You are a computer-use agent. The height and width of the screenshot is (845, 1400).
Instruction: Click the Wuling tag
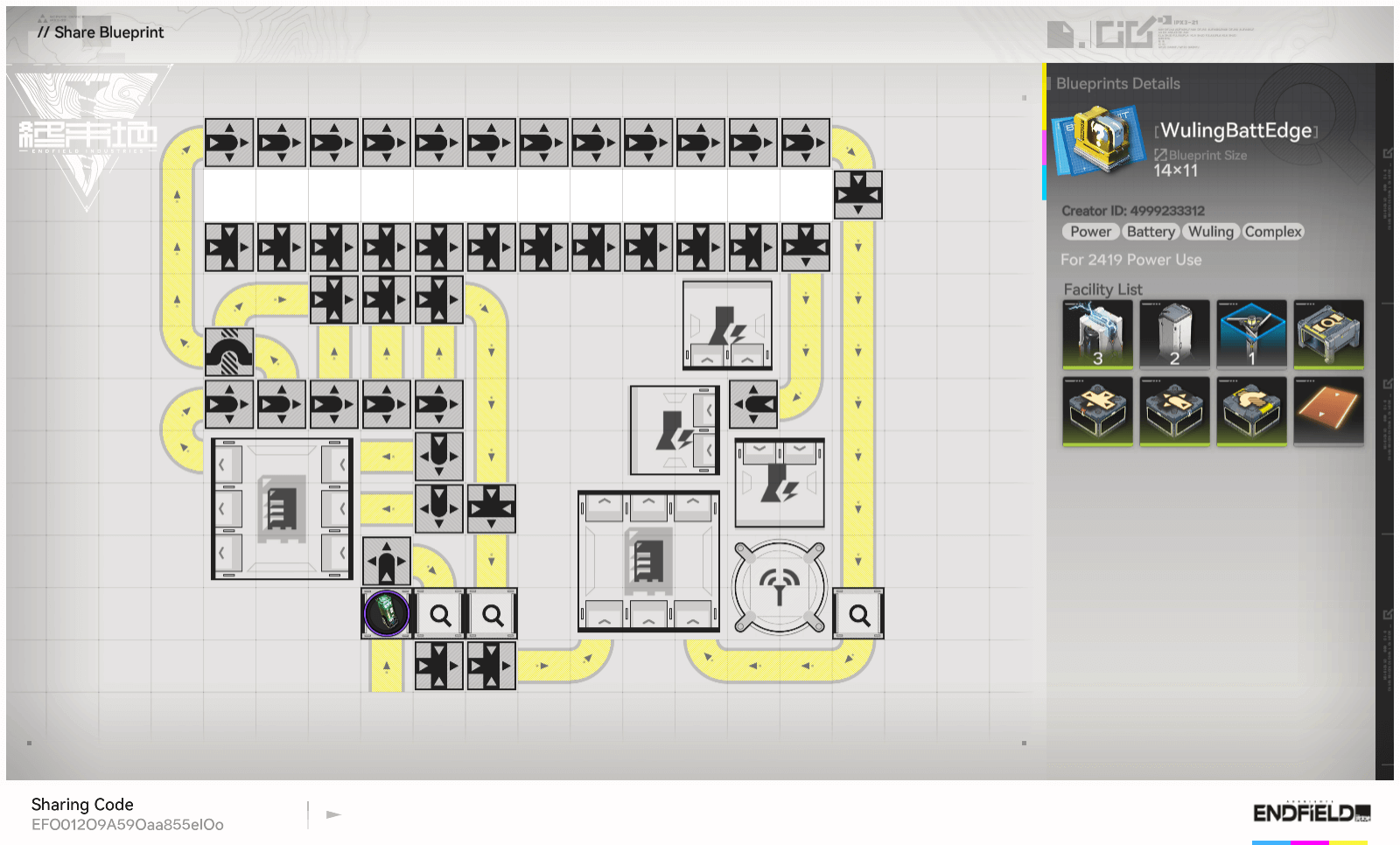[x=1210, y=232]
